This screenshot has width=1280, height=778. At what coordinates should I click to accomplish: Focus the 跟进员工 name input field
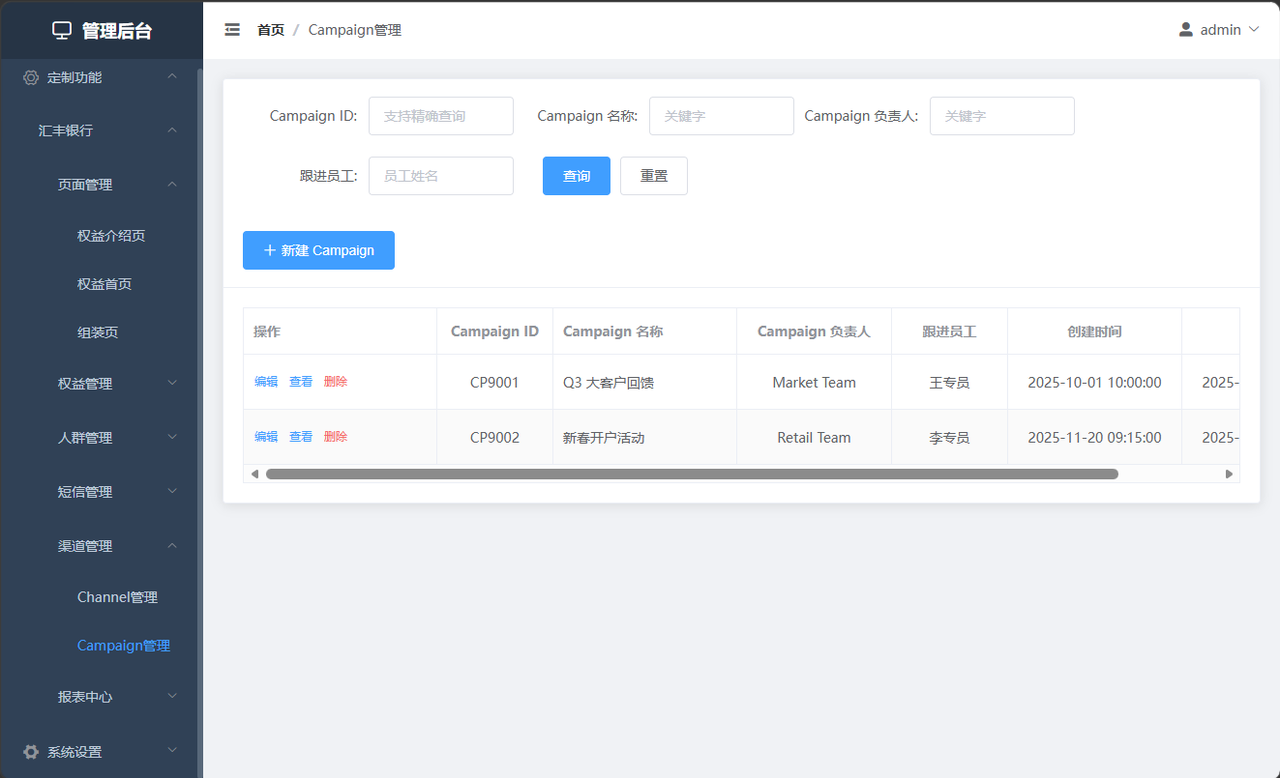(x=441, y=176)
